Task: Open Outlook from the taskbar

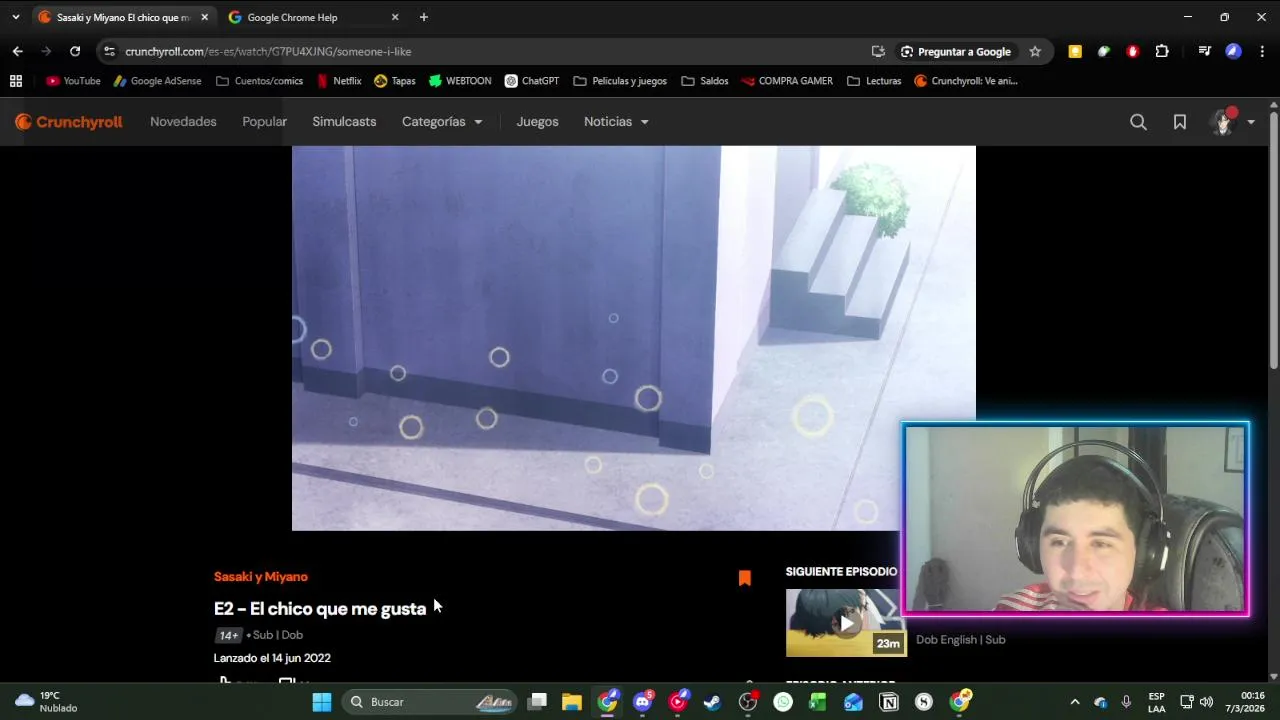Action: click(x=853, y=702)
